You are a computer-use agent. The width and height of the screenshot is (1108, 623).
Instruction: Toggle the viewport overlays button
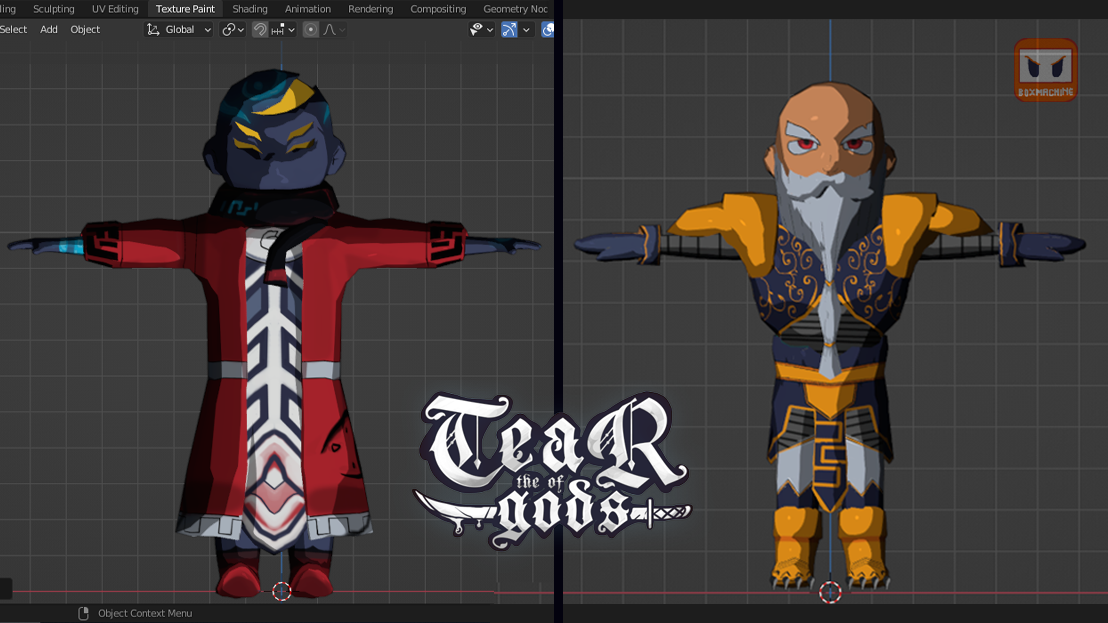[548, 30]
